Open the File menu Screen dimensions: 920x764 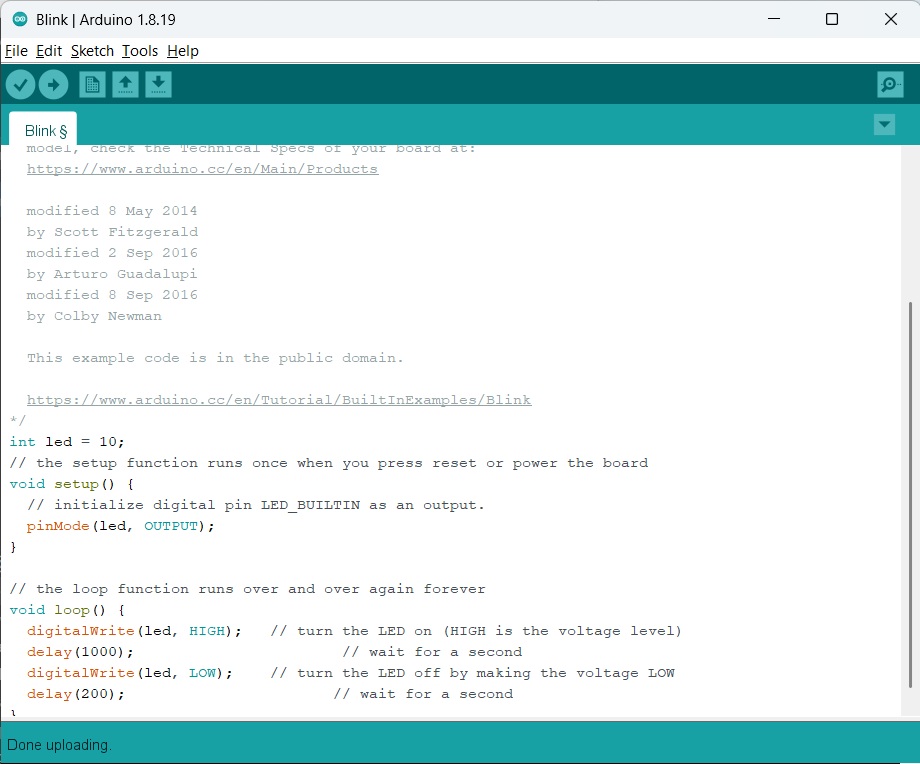tap(16, 51)
